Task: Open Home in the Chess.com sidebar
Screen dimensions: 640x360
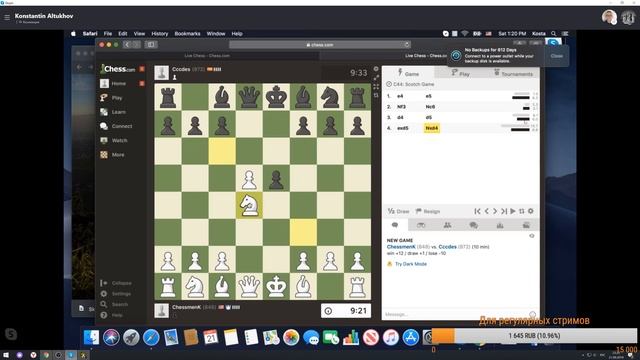Action: point(118,83)
